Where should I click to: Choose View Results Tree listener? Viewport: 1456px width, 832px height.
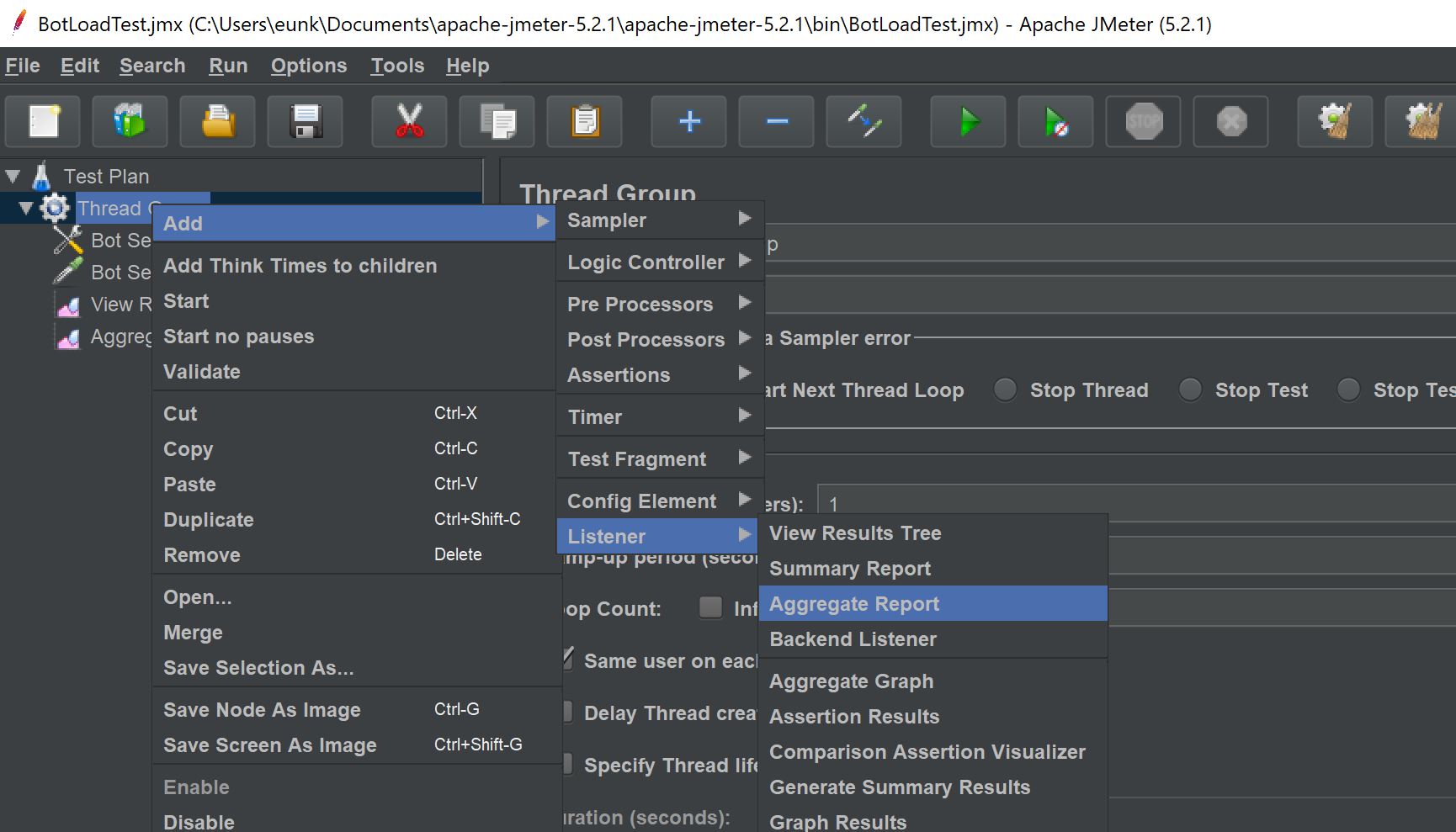coord(933,533)
